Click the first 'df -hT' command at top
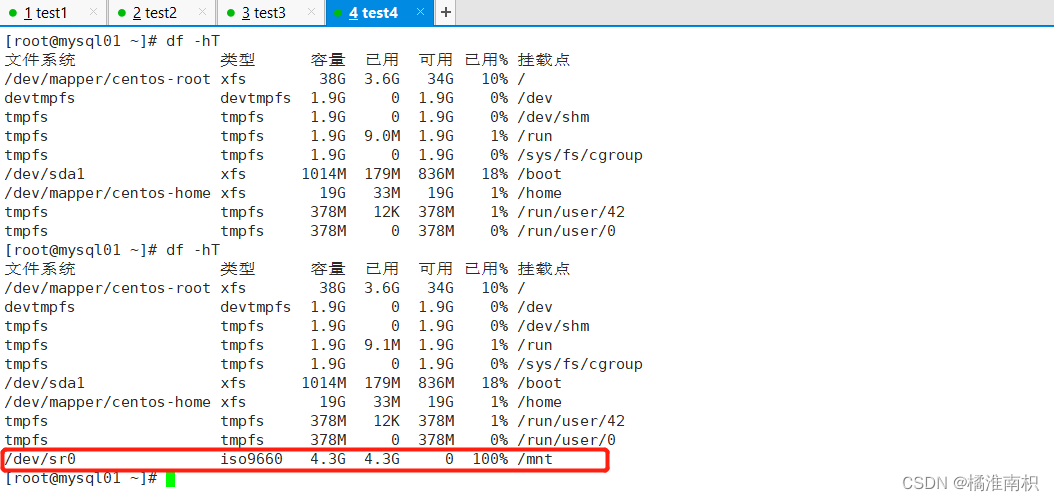The image size is (1054, 501). [x=192, y=40]
